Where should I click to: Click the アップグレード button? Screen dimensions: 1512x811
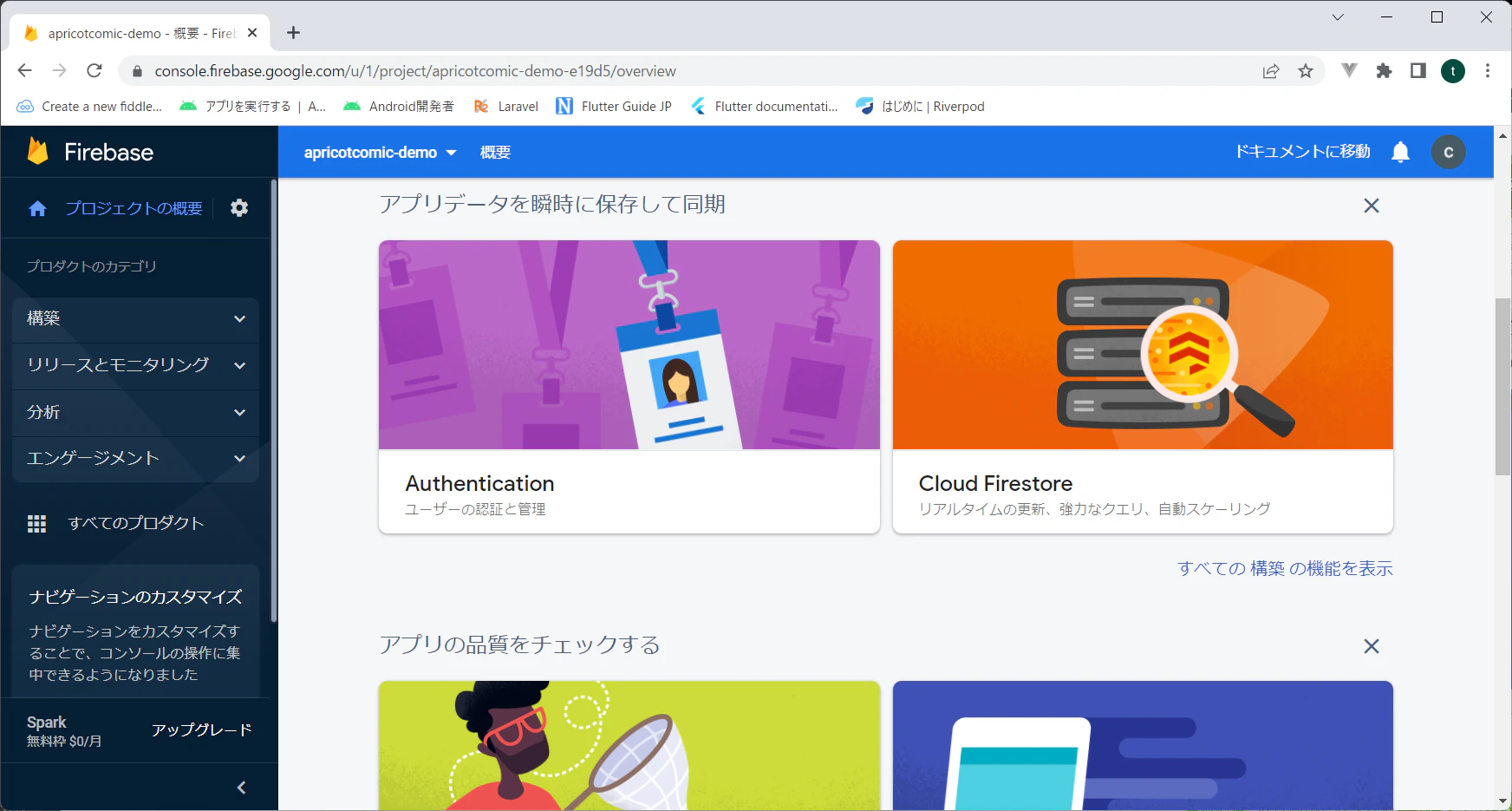[x=202, y=730]
